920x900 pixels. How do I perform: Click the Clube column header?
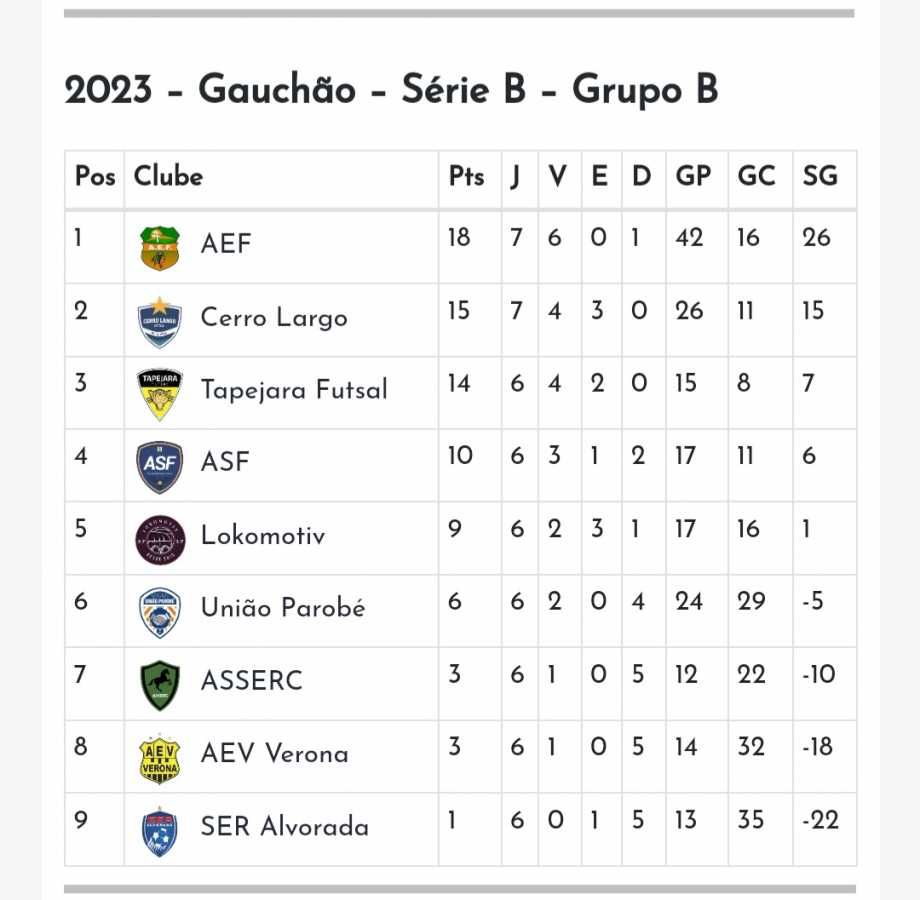point(168,177)
